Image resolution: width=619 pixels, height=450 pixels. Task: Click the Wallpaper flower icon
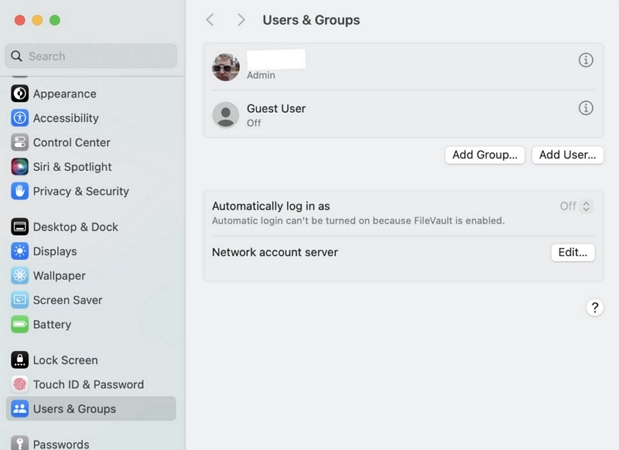point(20,276)
